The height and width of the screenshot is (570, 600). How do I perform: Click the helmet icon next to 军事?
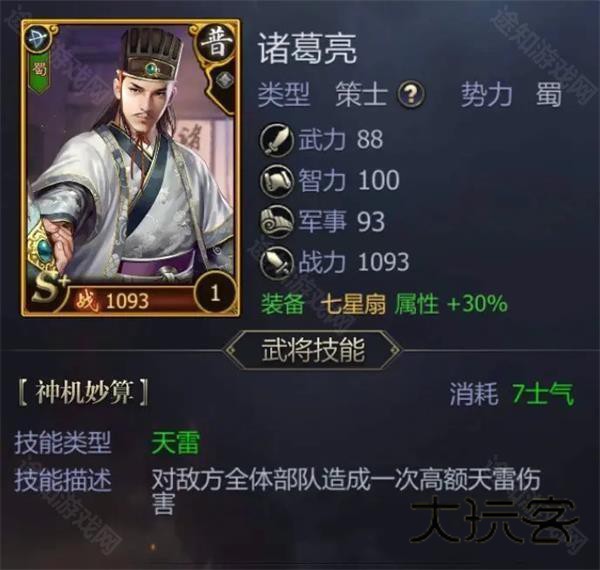(x=277, y=221)
